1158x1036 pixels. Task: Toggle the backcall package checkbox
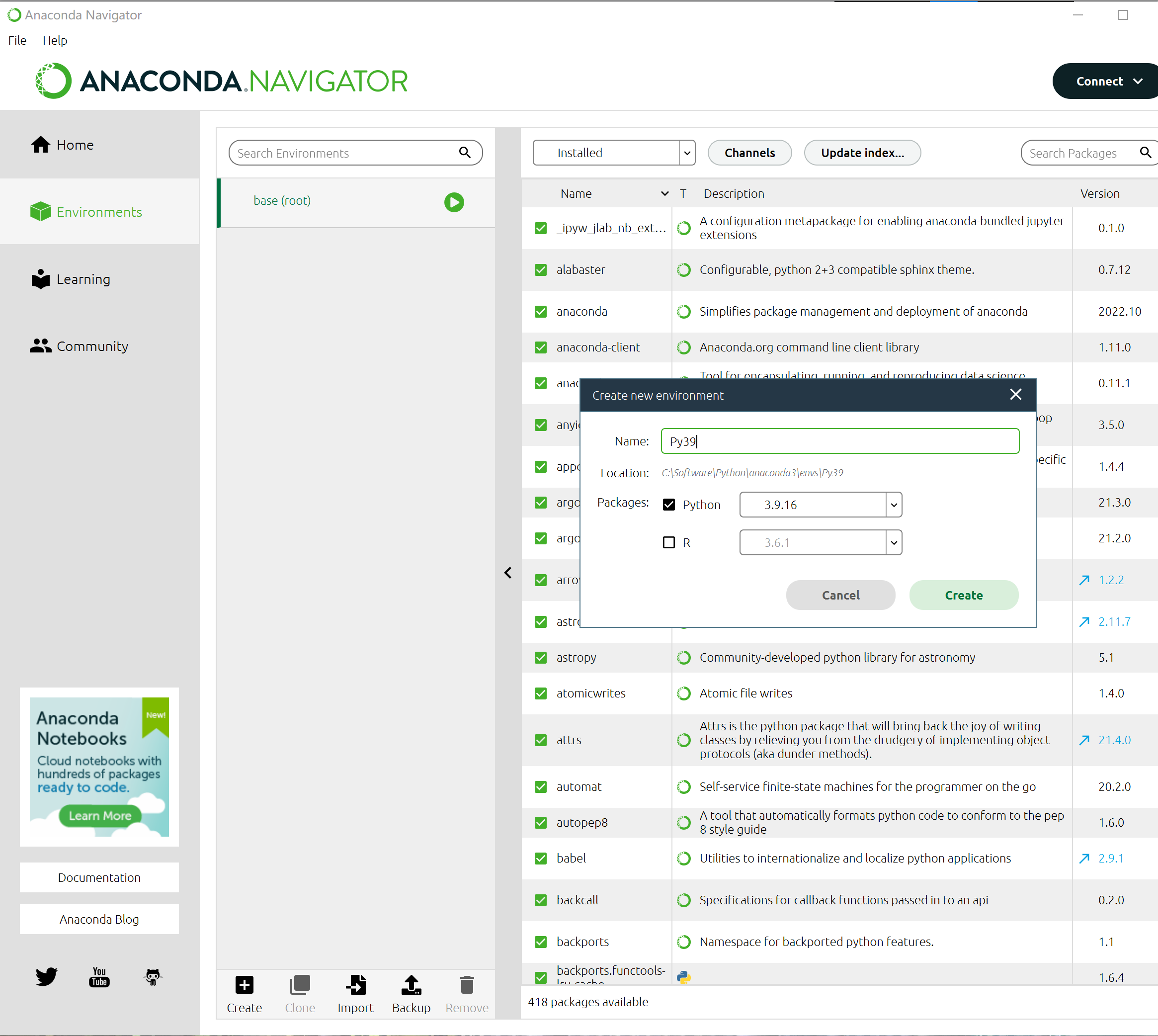pyautogui.click(x=541, y=900)
